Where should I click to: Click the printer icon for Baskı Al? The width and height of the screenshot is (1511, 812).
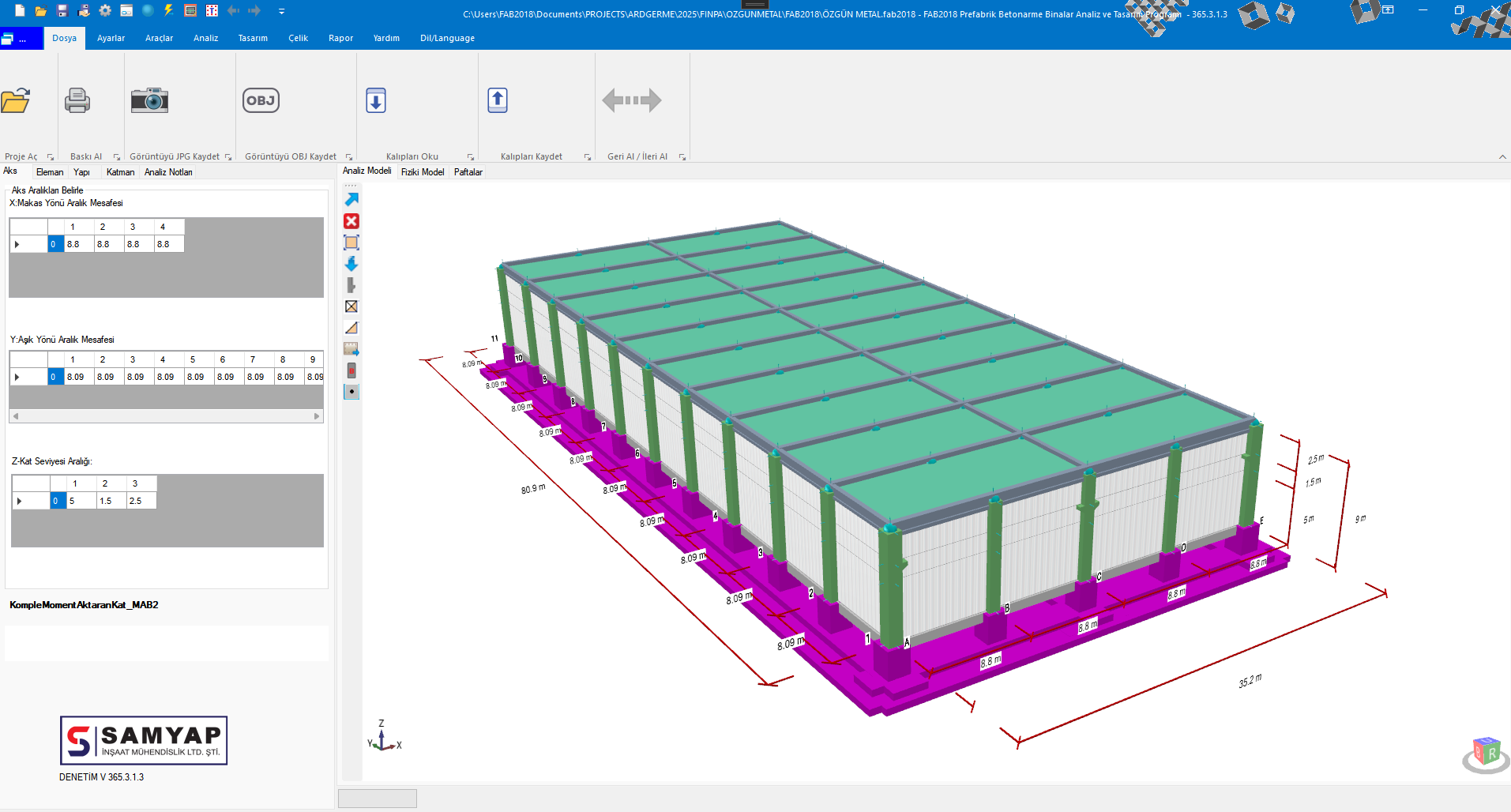point(77,100)
